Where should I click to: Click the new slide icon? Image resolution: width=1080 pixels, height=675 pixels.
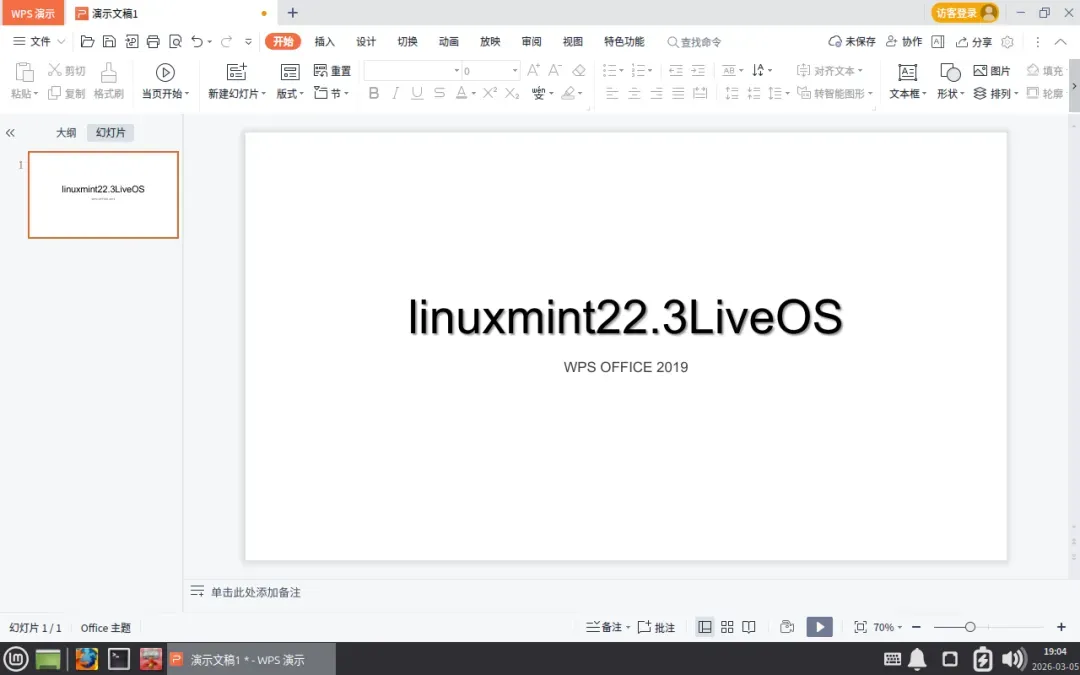coord(236,72)
